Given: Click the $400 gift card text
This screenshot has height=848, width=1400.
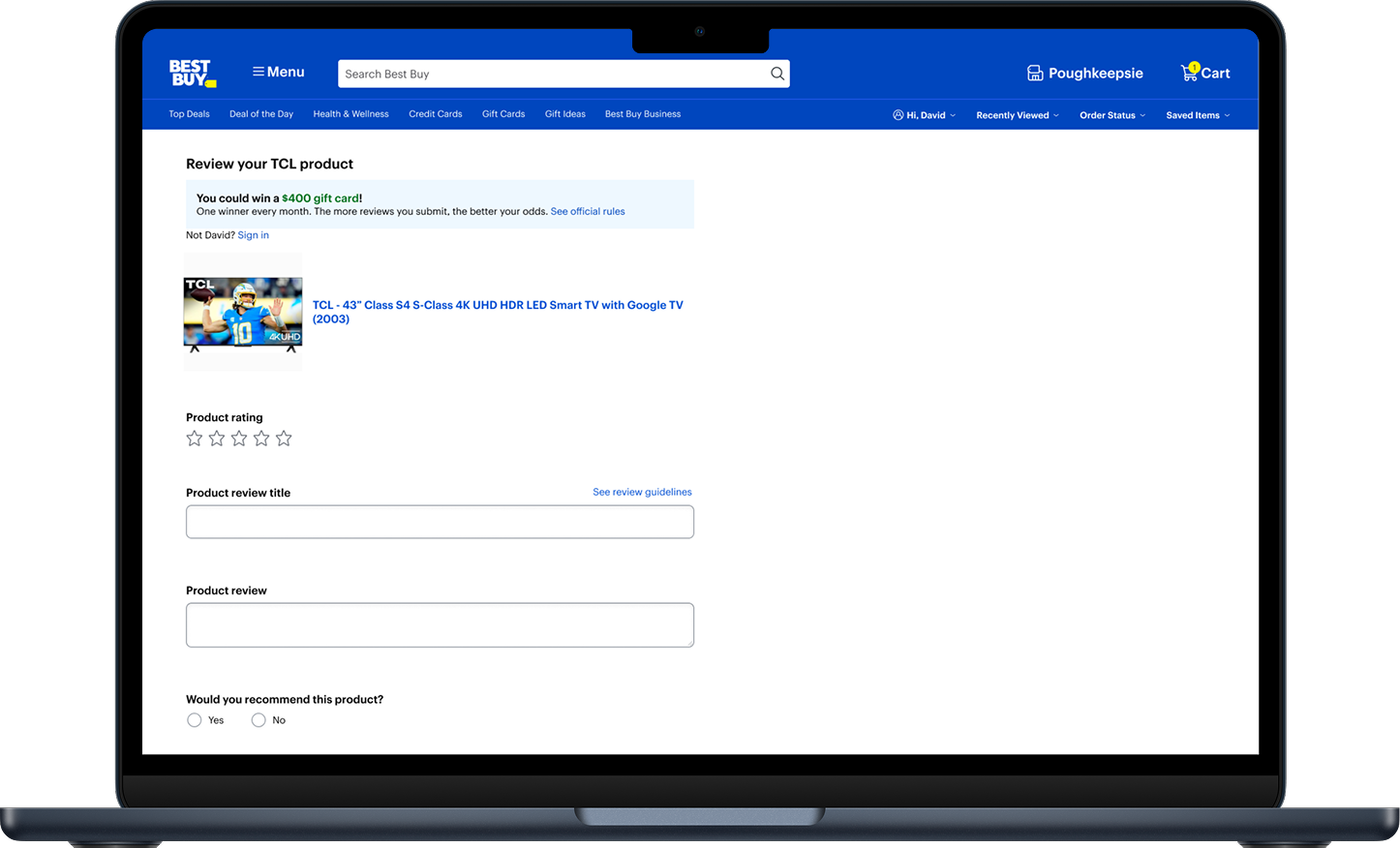Looking at the screenshot, I should (x=320, y=198).
